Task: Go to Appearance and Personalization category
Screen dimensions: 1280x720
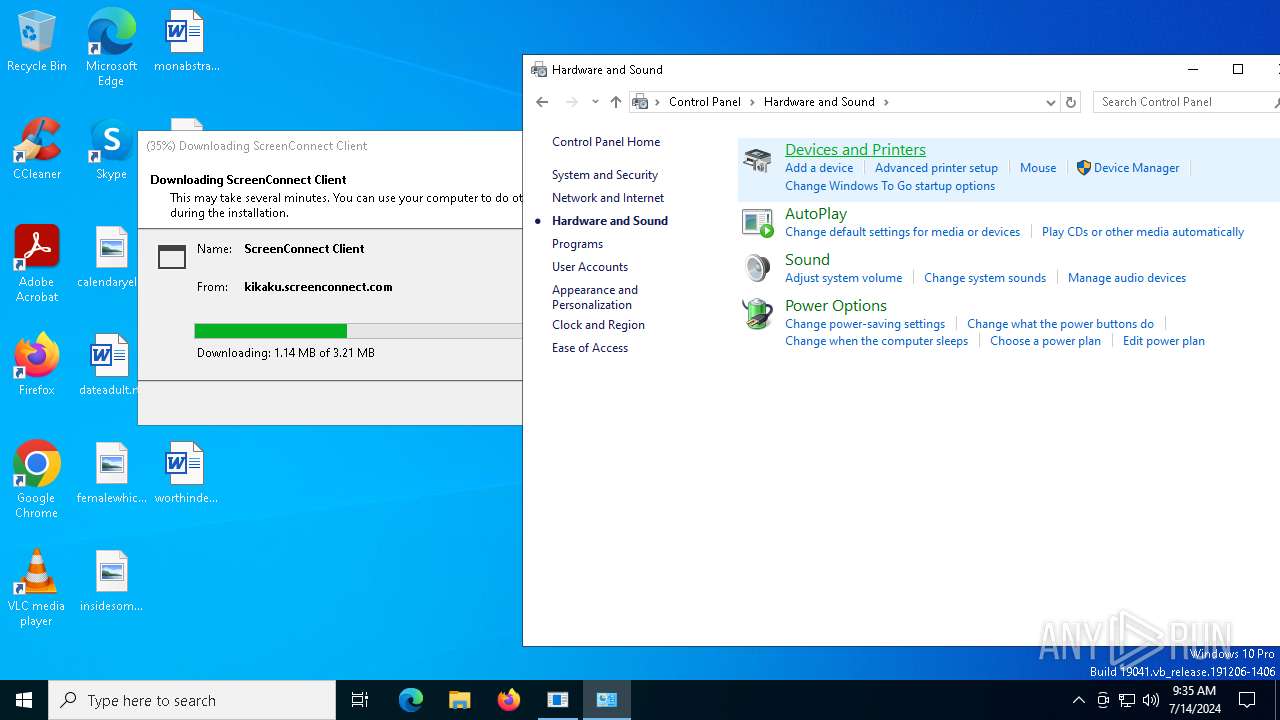Action: click(x=595, y=297)
